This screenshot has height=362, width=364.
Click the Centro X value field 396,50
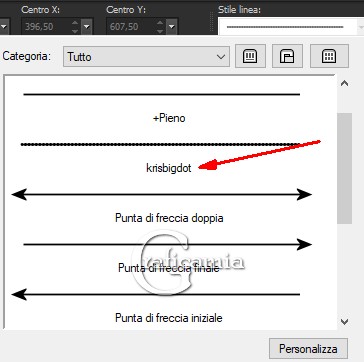point(46,26)
